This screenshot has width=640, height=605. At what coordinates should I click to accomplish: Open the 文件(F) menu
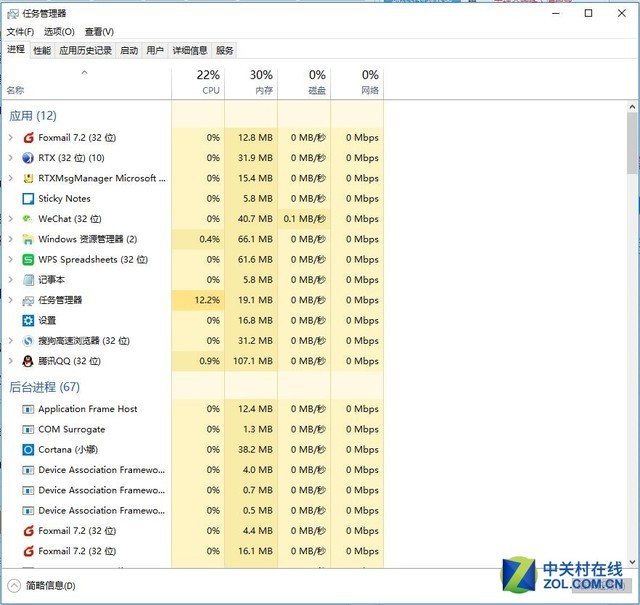pyautogui.click(x=20, y=31)
